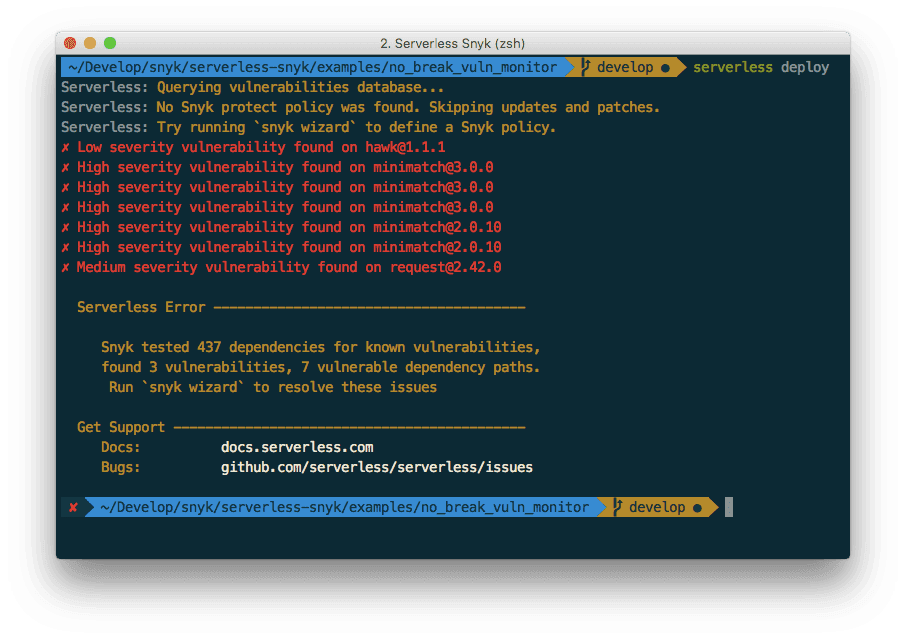Click the git branch icon in the bottom prompt
The height and width of the screenshot is (639, 906).
pyautogui.click(x=617, y=507)
